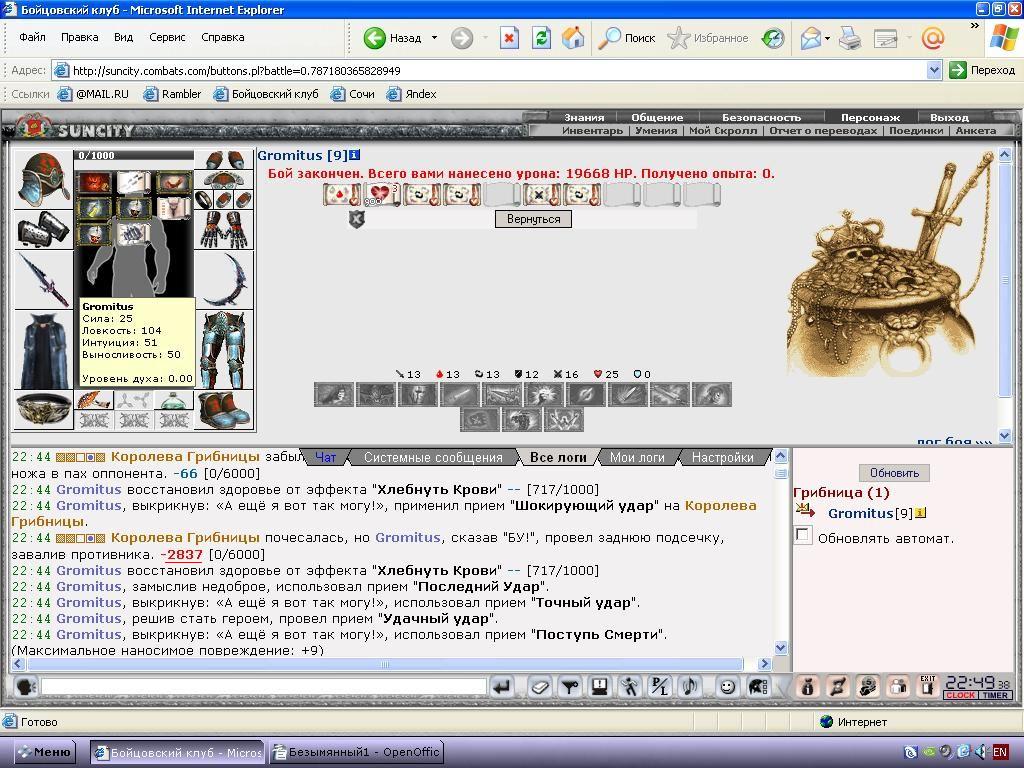Open the Справка menu
Viewport: 1024px width, 768px height.
pos(223,37)
